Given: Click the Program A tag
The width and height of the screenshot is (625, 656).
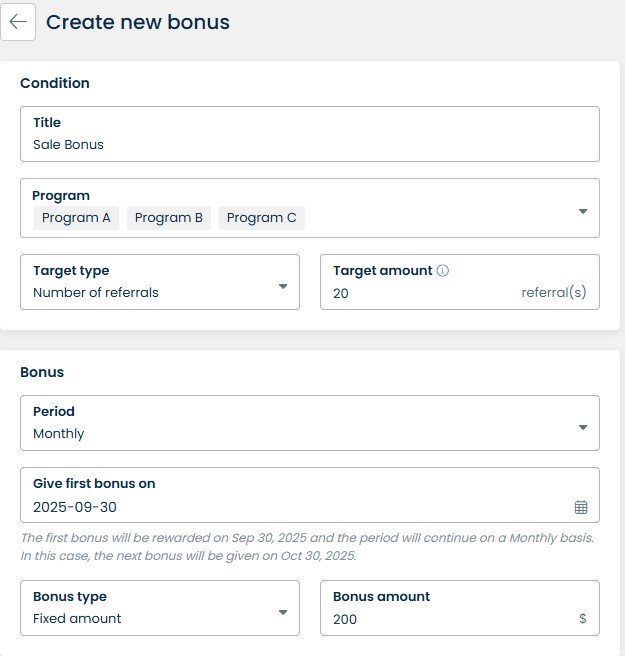Looking at the screenshot, I should [76, 218].
